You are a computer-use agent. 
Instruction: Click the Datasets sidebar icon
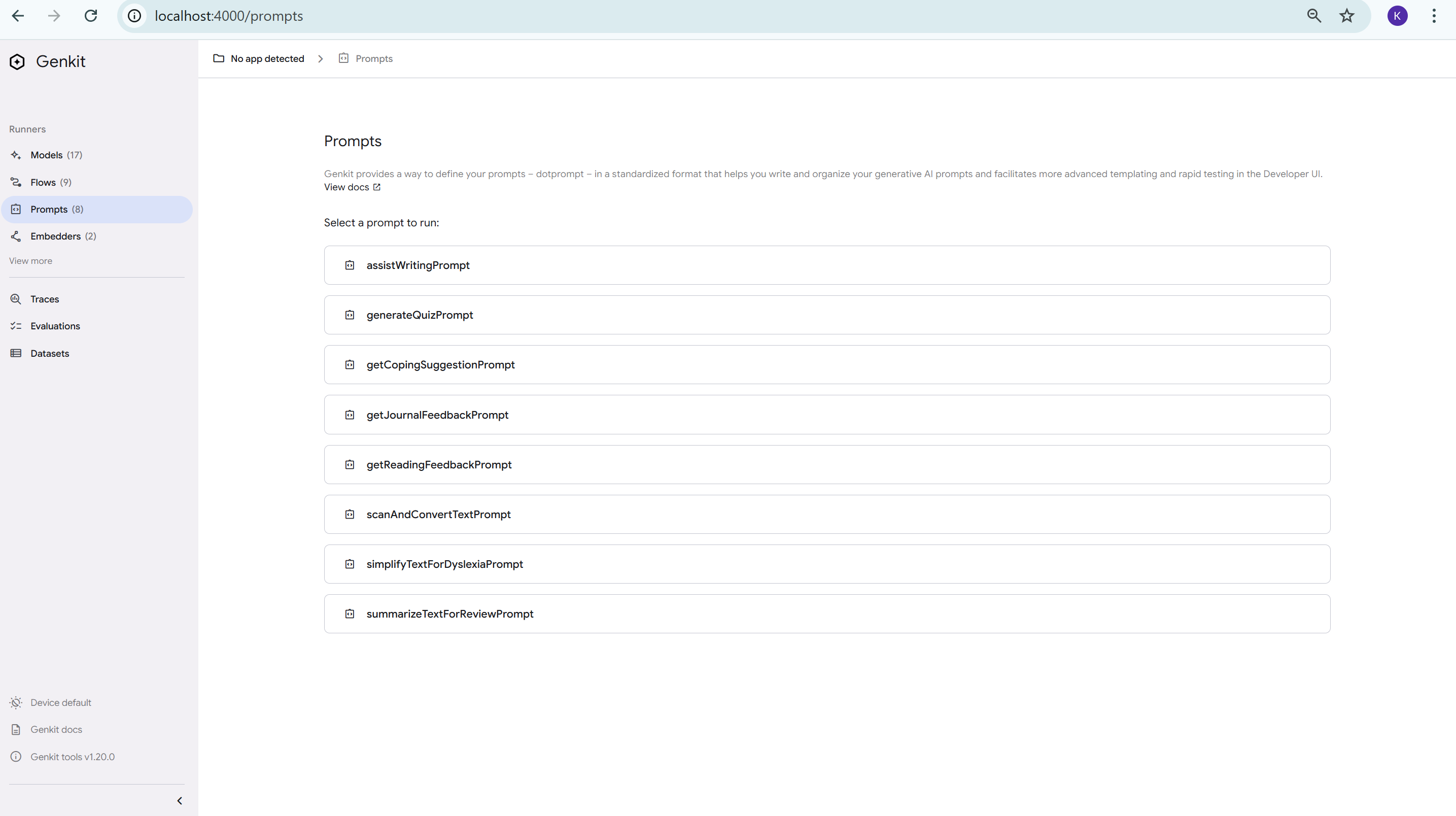coord(16,353)
